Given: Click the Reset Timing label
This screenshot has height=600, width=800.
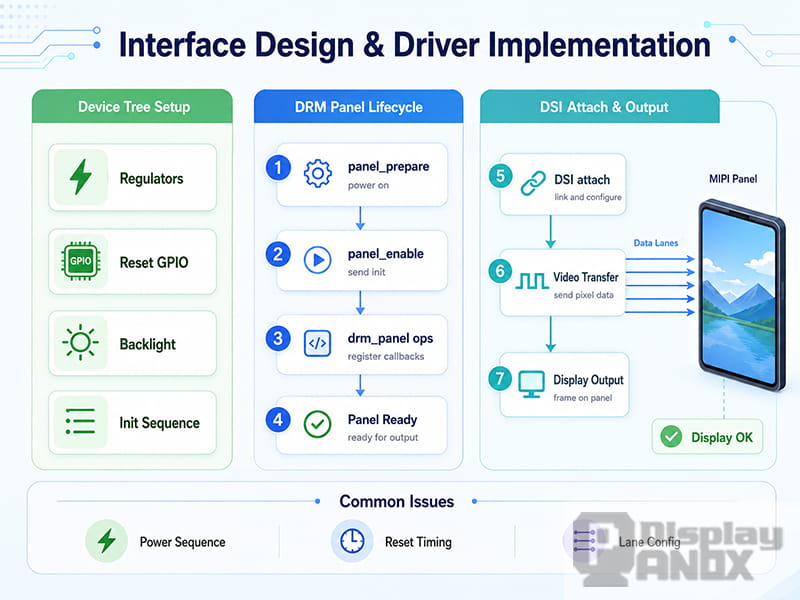Looking at the screenshot, I should pos(418,542).
